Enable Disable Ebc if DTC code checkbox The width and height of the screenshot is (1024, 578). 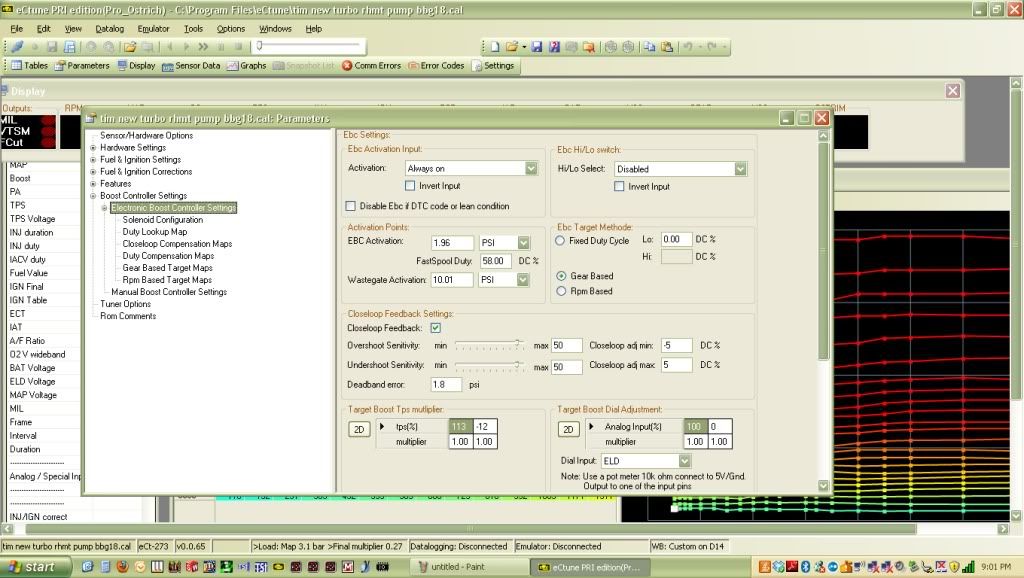(x=351, y=206)
